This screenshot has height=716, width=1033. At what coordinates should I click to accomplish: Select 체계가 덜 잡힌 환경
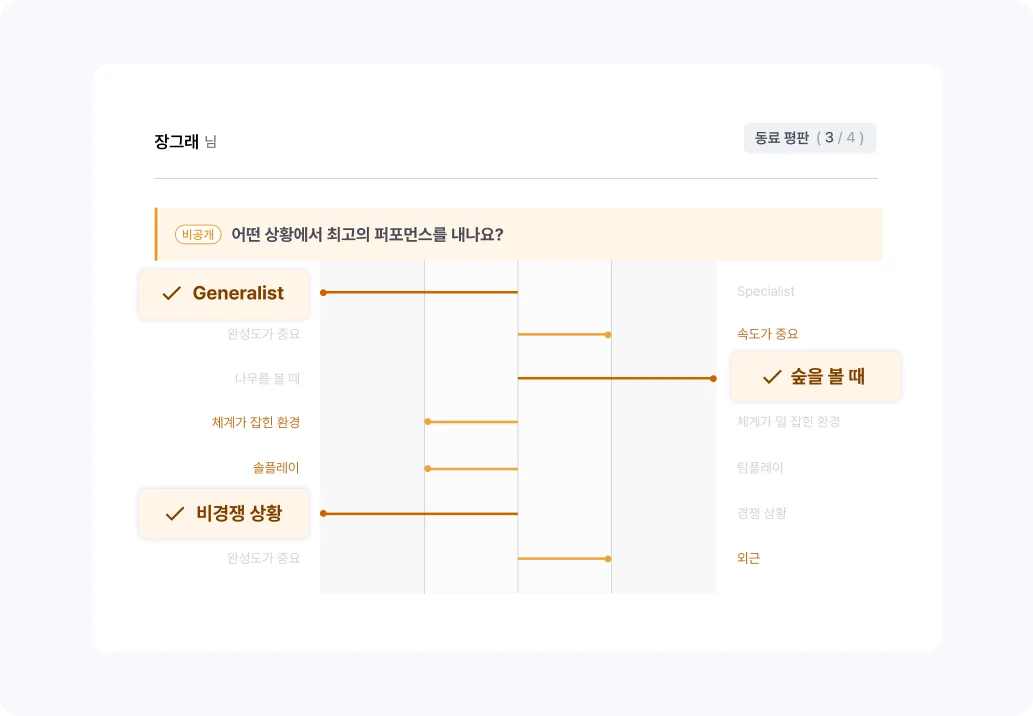pos(790,422)
